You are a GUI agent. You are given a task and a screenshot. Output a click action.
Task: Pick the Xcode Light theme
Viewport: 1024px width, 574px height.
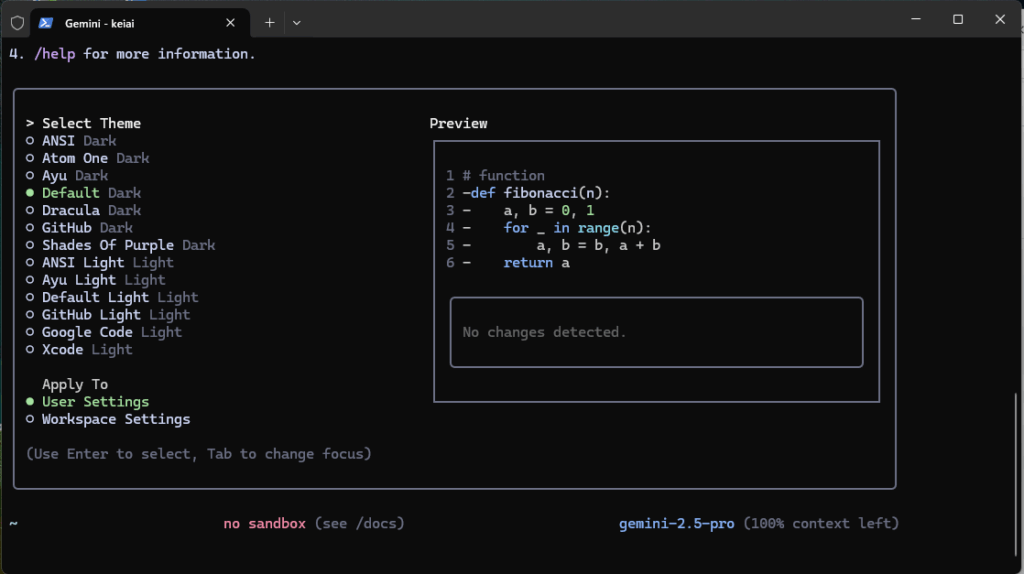point(80,350)
